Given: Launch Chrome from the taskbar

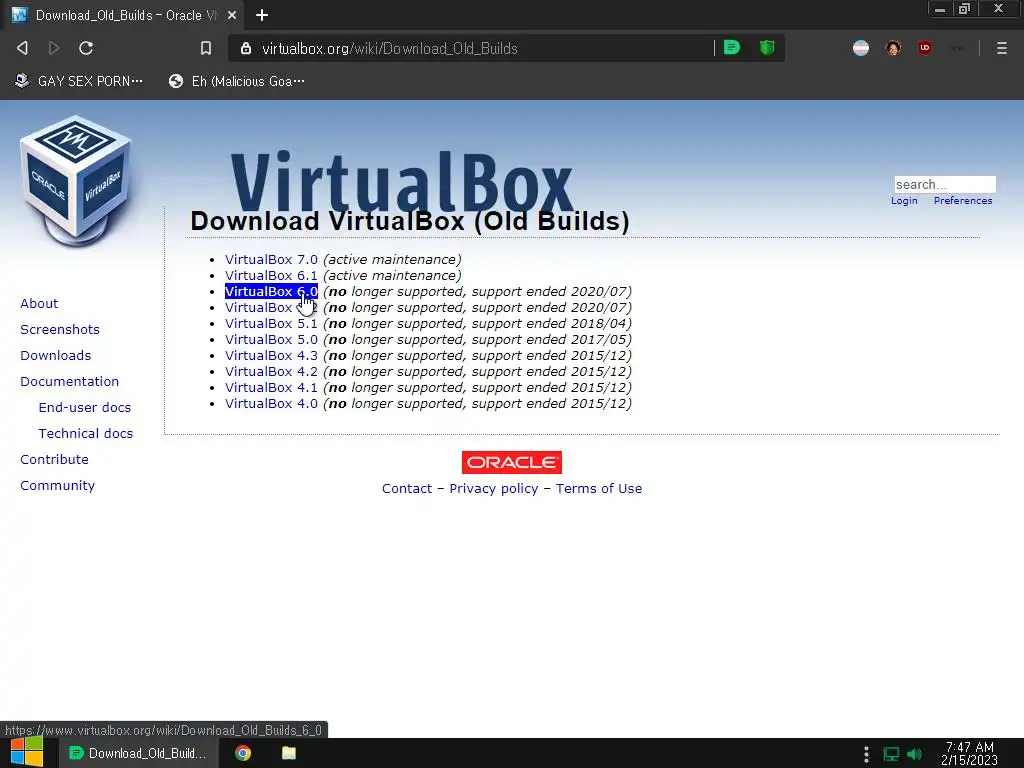Looking at the screenshot, I should click(243, 753).
